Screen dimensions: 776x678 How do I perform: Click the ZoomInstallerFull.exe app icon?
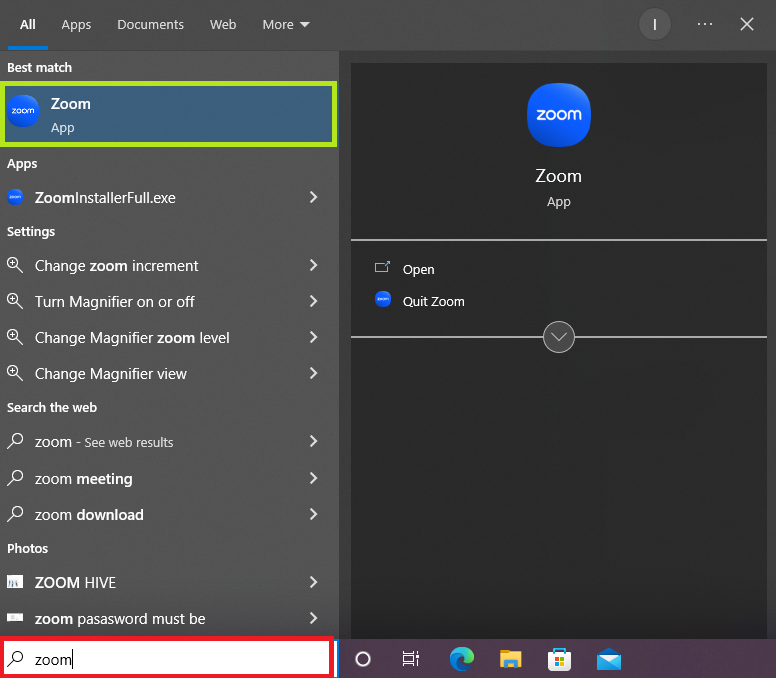pyautogui.click(x=15, y=197)
